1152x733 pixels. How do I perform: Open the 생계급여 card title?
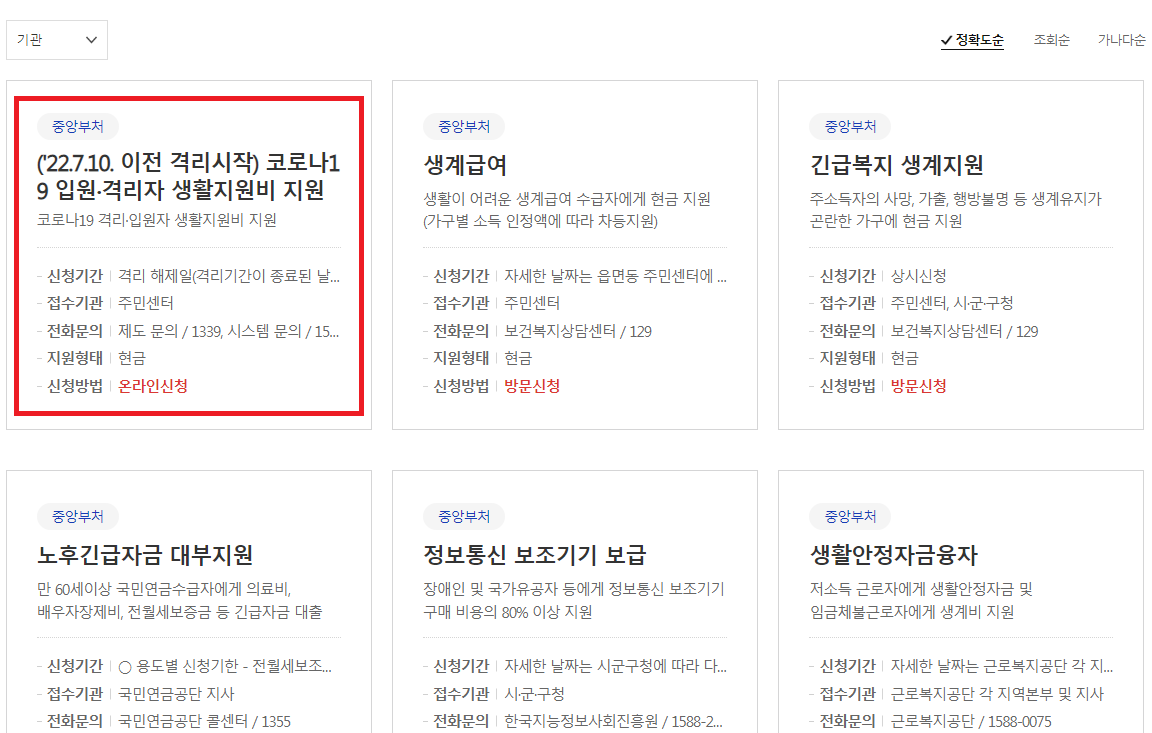point(465,165)
